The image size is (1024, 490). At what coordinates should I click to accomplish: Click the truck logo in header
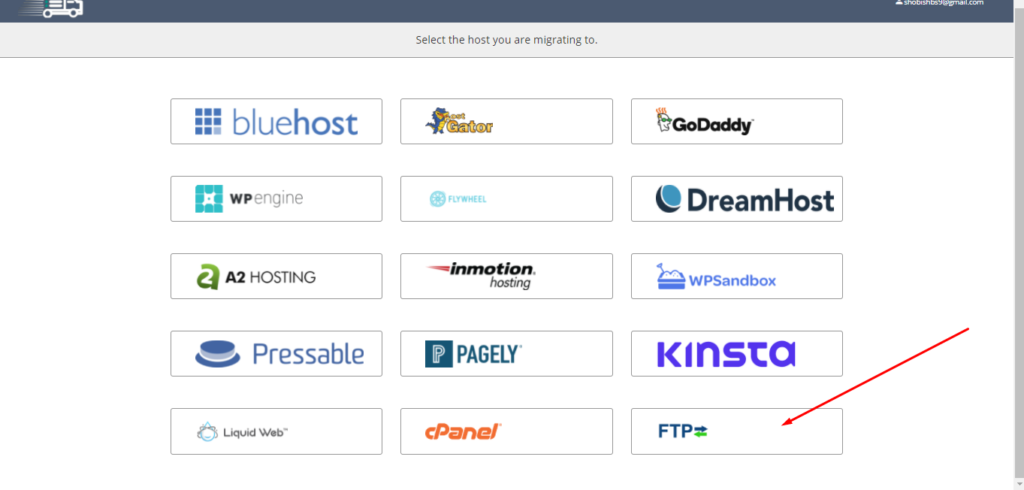point(52,8)
